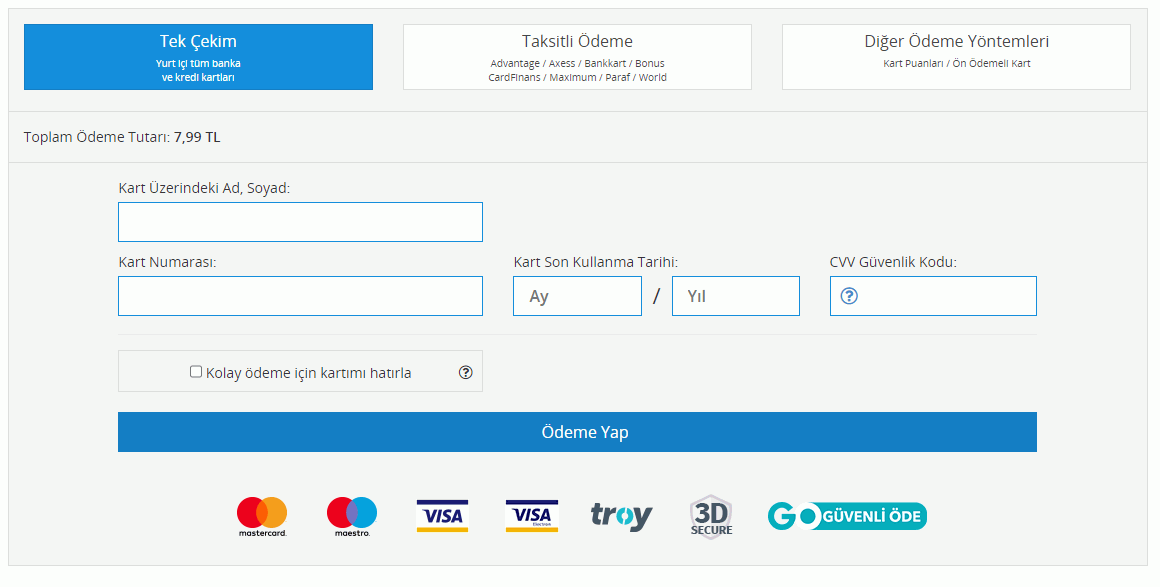Click the 'CVV Güvenlik Kodu:' label
Screen dimensions: 1160x587
(893, 262)
